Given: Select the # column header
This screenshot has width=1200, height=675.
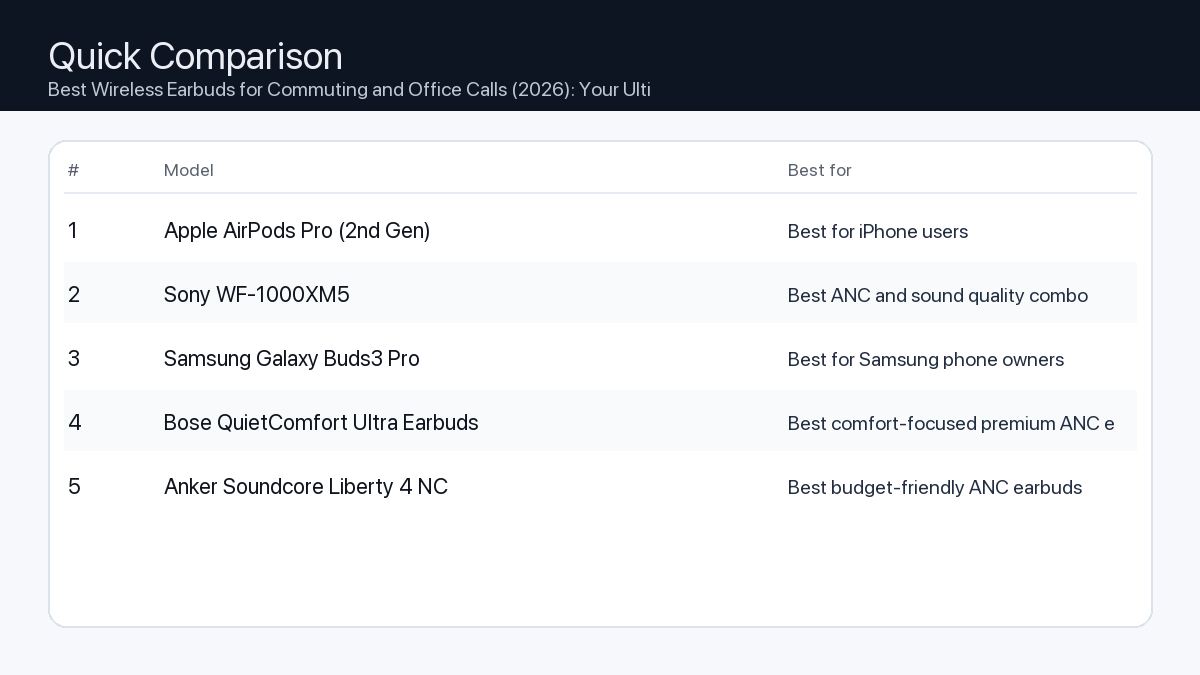Looking at the screenshot, I should [x=73, y=170].
